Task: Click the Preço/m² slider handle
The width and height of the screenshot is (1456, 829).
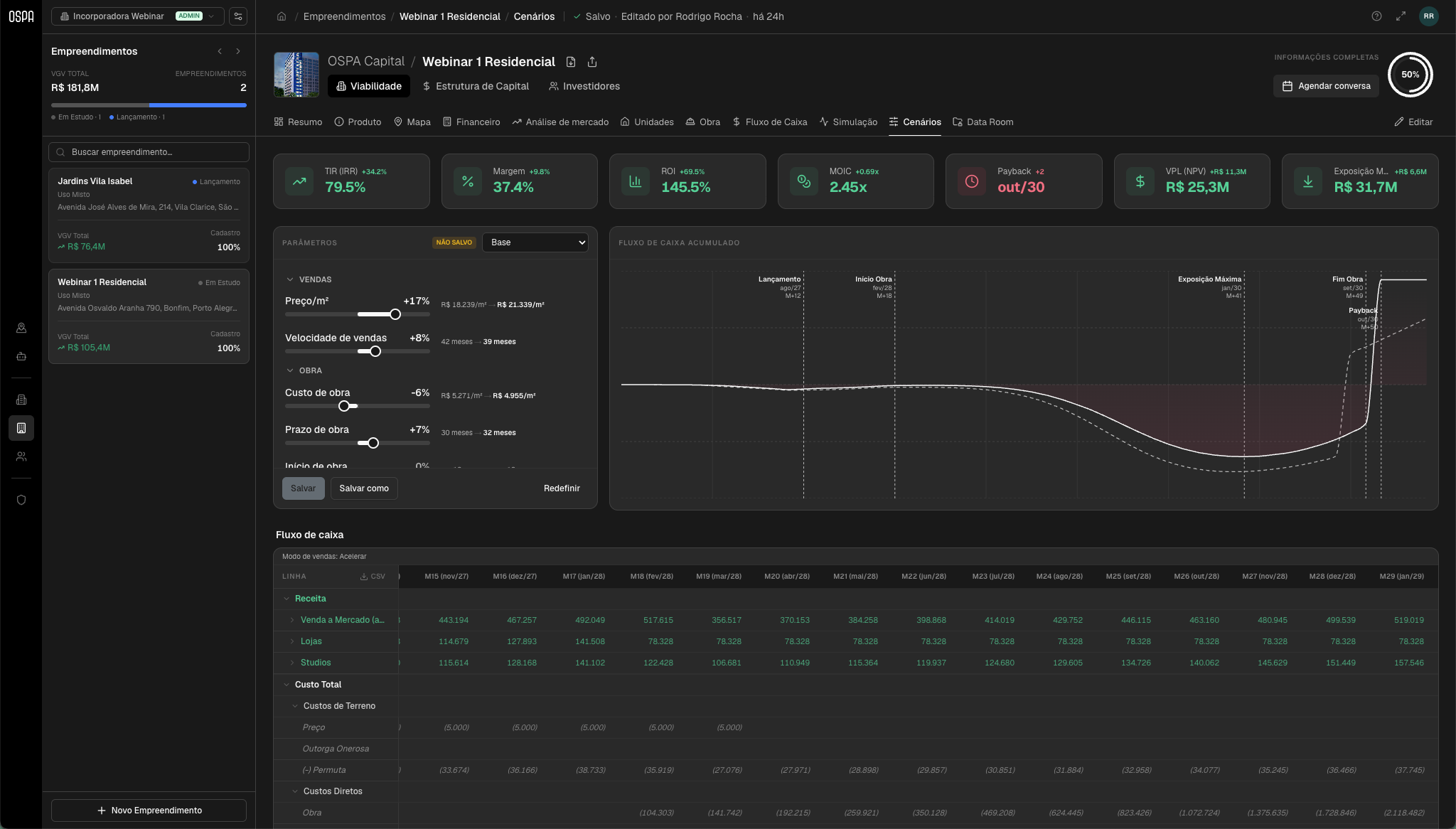Action: pyautogui.click(x=395, y=314)
